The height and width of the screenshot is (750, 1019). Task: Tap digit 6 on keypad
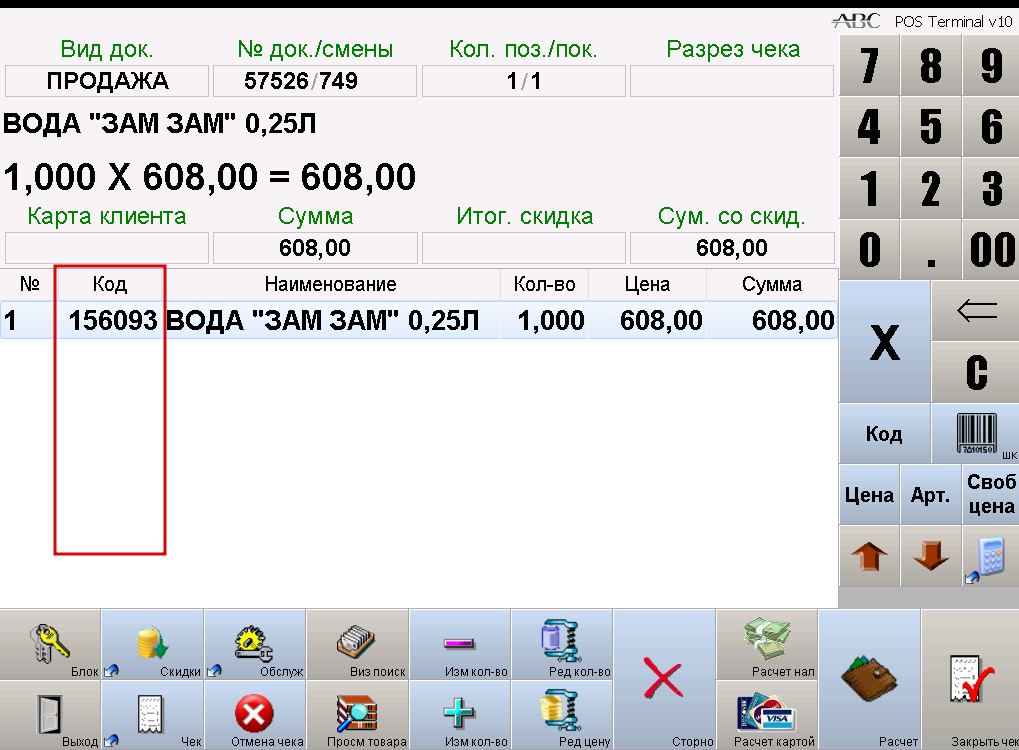[991, 127]
